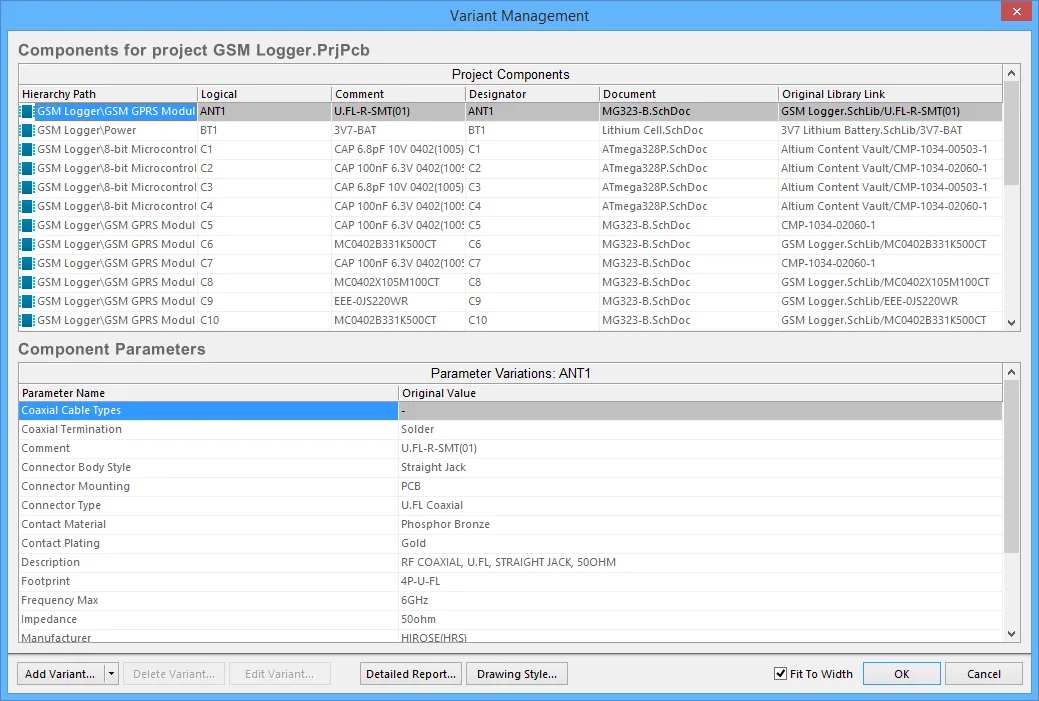Click the component icon in the C5 row

[x=27, y=226]
